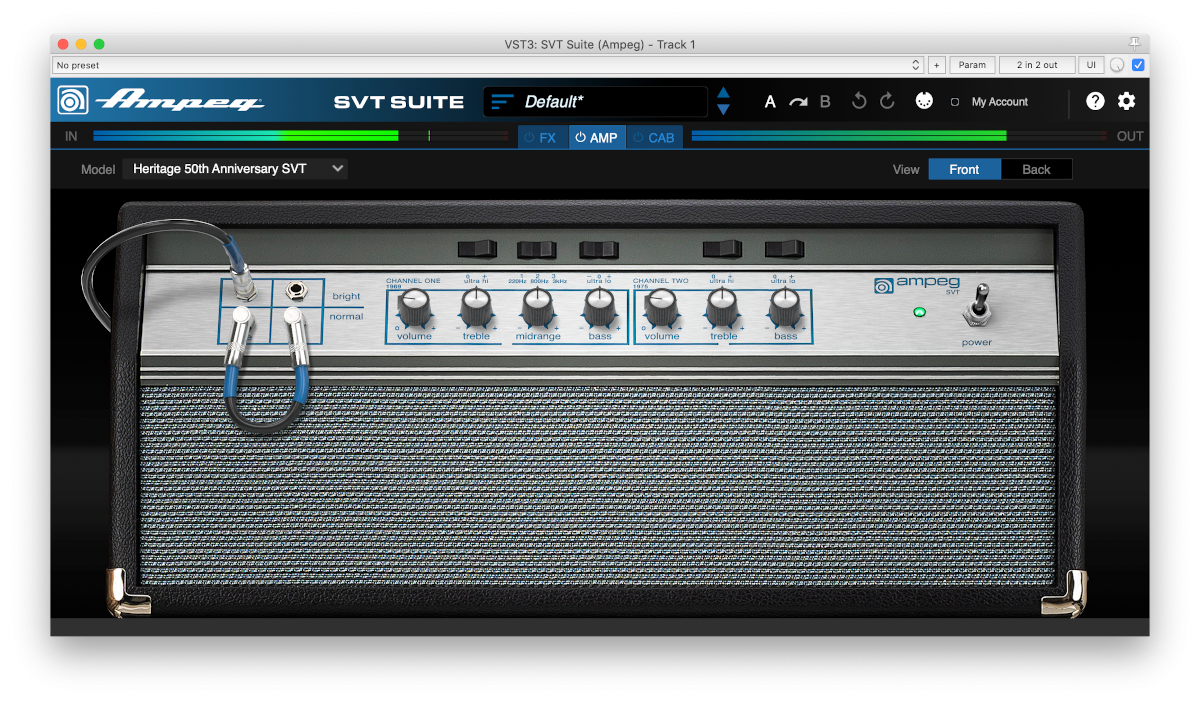
Task: Toggle the plugin bypass checkbox
Action: (1138, 65)
